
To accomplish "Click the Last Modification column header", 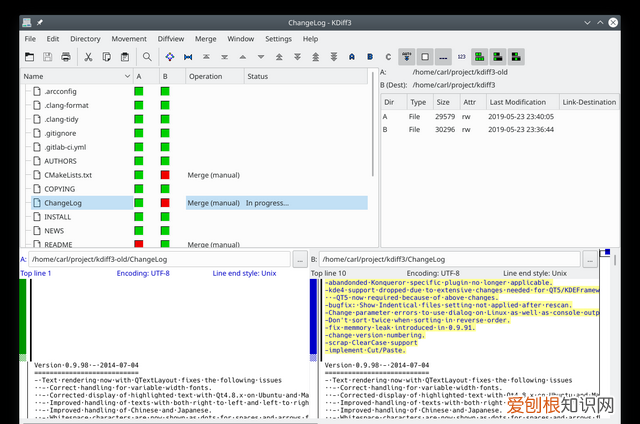I will [518, 102].
